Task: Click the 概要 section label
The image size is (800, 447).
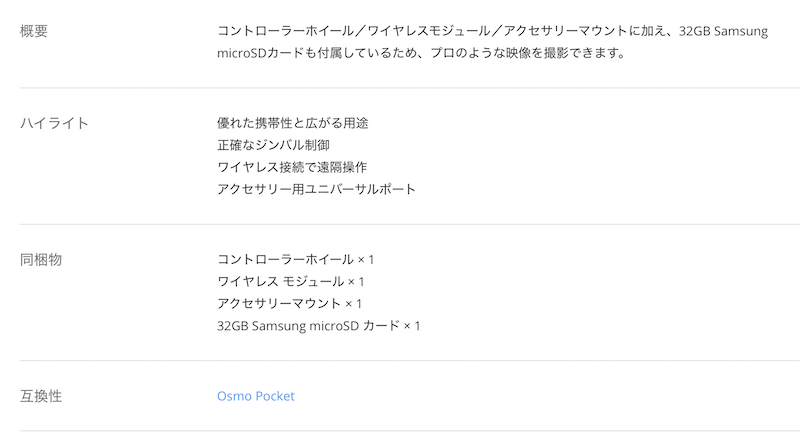Action: point(34,31)
